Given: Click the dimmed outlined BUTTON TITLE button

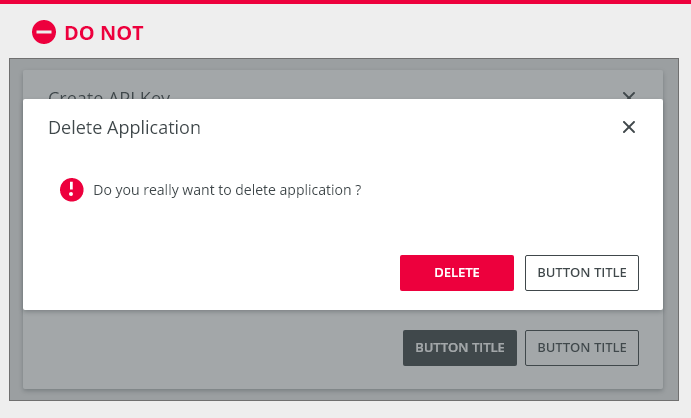Looking at the screenshot, I should click(582, 348).
